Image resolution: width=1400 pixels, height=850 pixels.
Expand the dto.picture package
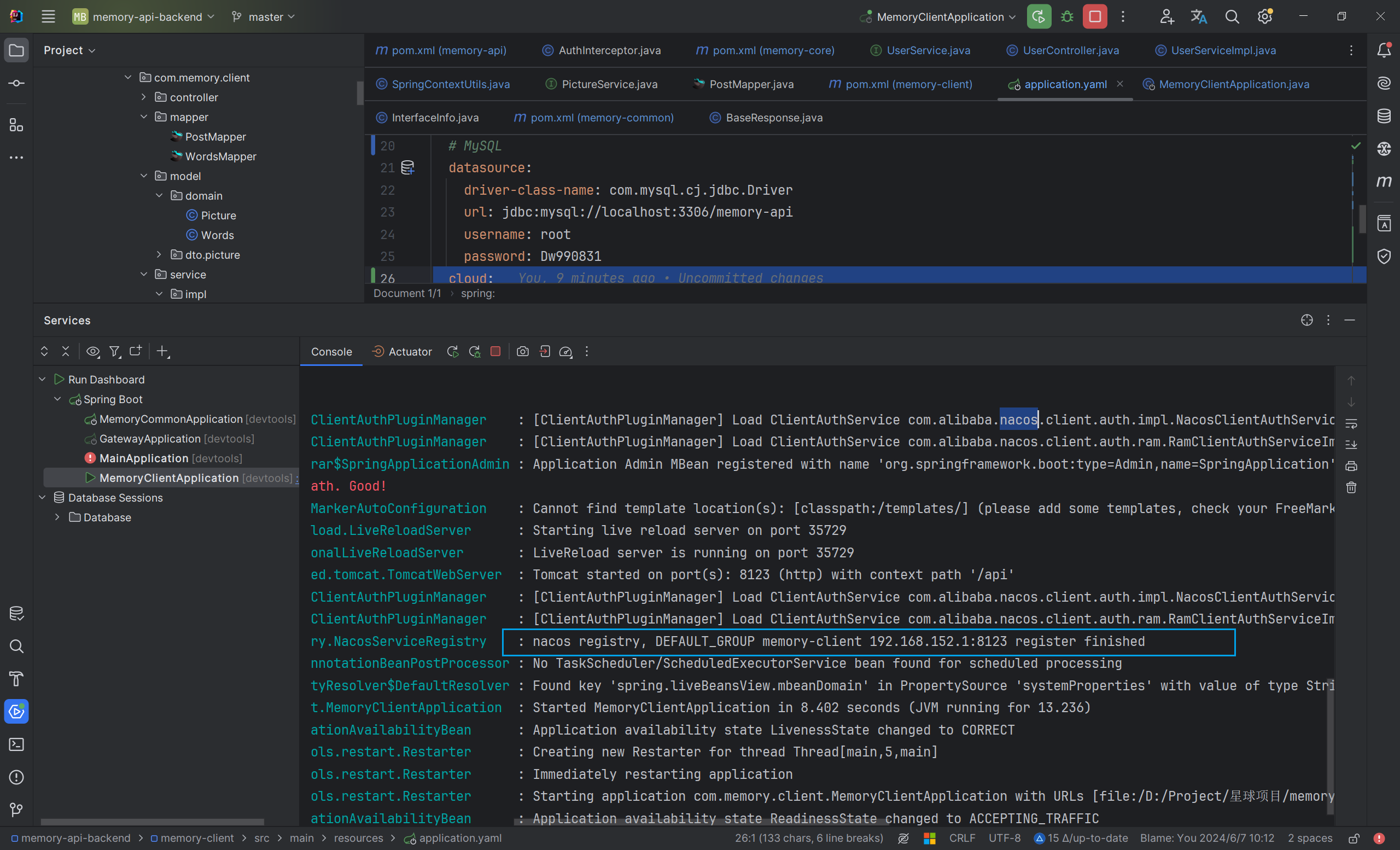point(159,254)
